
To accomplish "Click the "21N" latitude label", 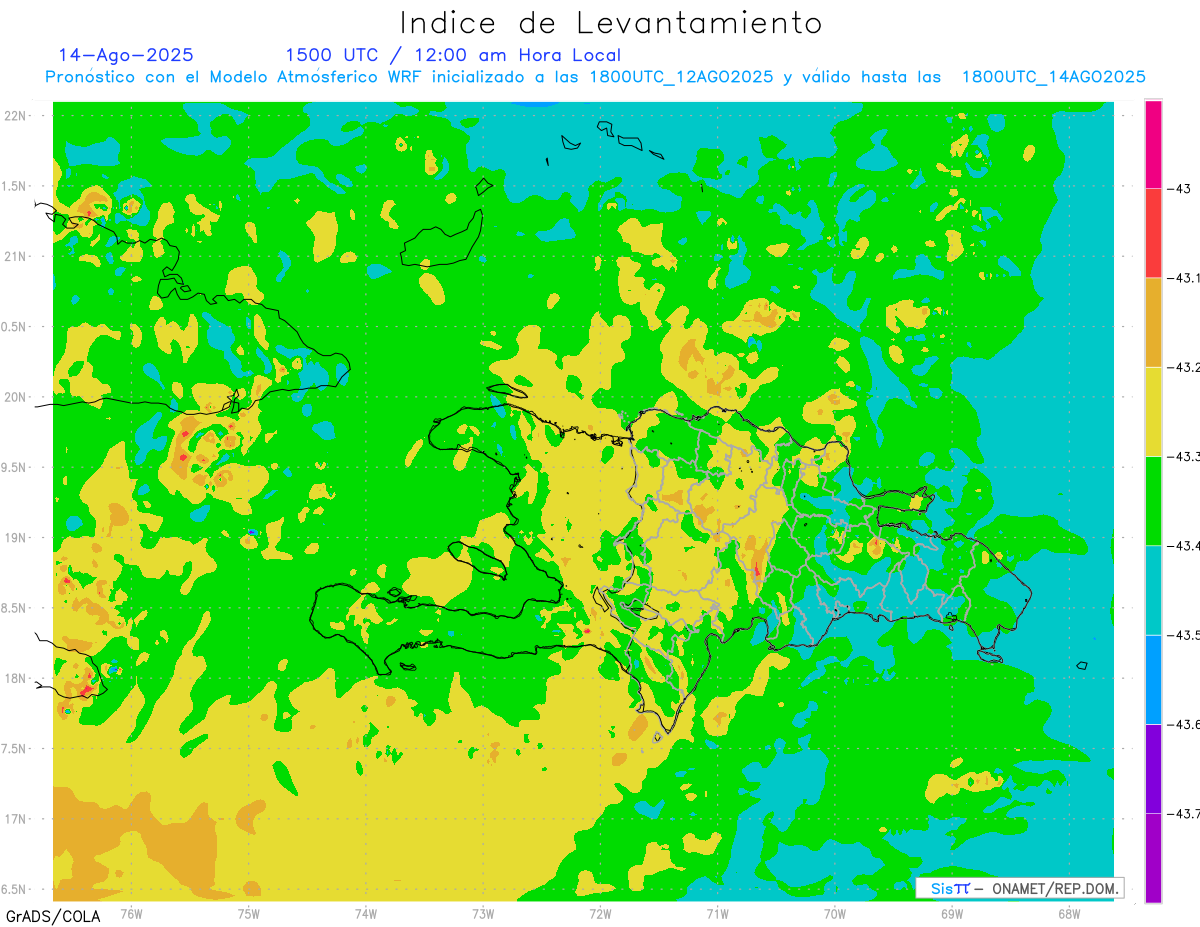I will pyautogui.click(x=17, y=256).
